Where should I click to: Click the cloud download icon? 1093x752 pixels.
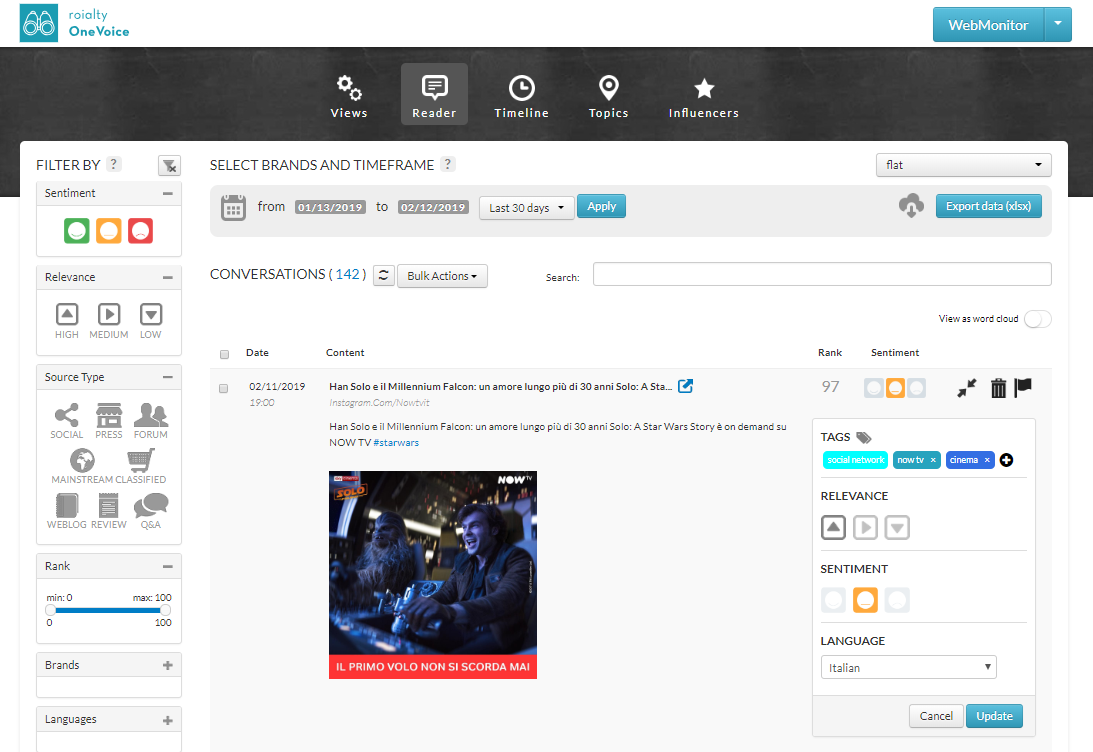coord(911,206)
